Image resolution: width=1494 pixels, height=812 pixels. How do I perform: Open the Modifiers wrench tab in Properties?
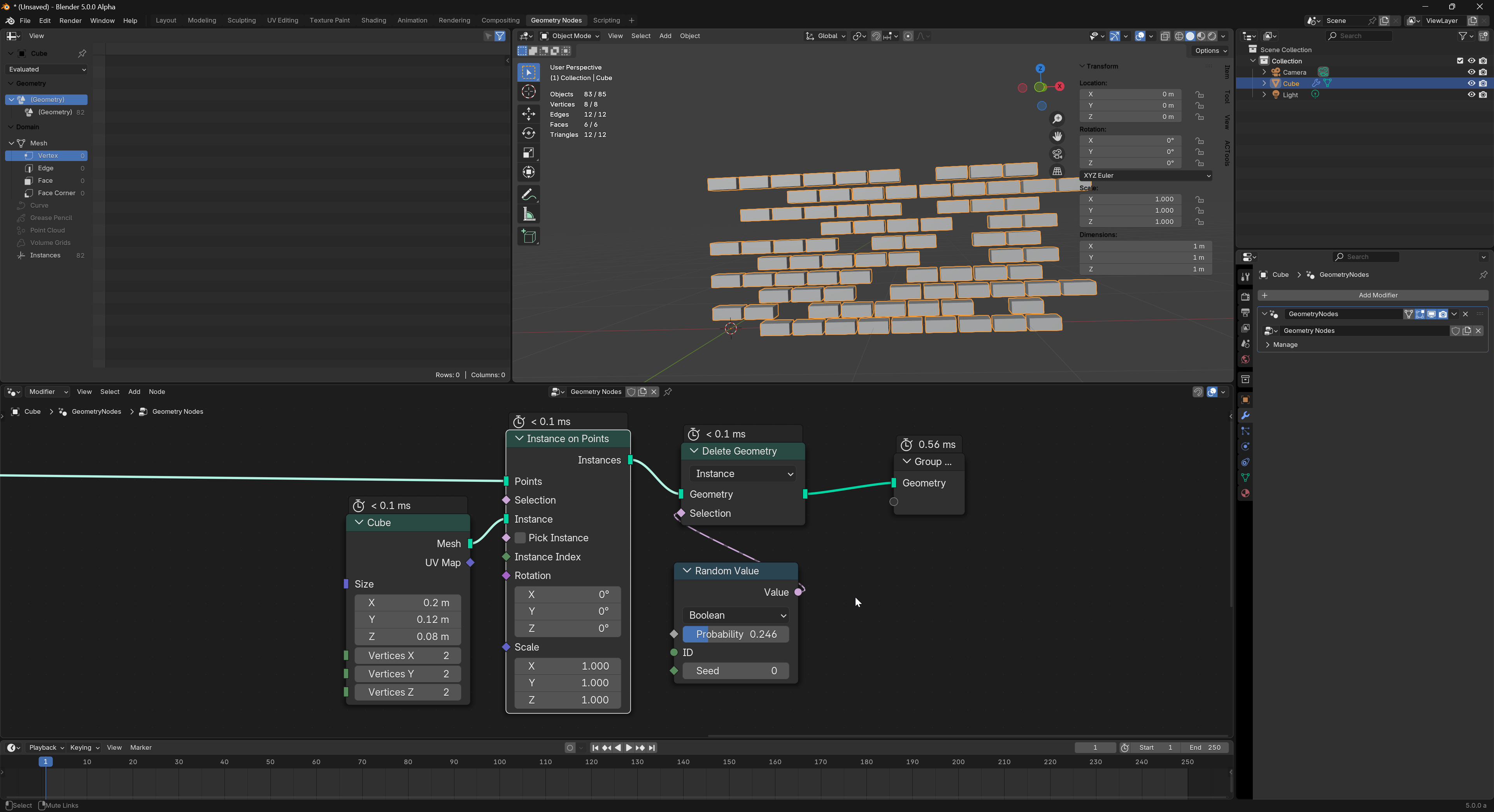pos(1245,416)
